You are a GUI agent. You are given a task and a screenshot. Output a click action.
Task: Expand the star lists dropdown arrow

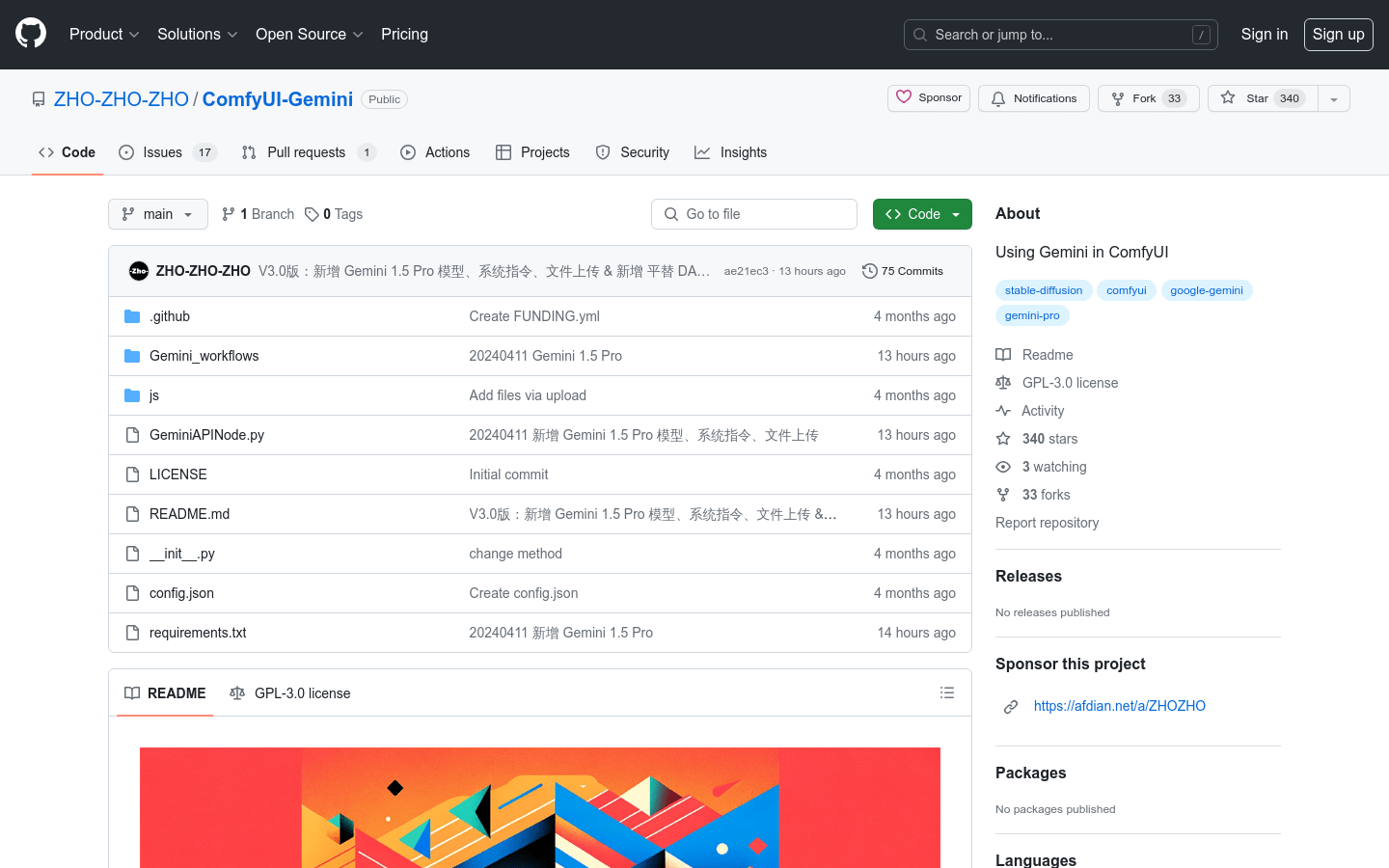coord(1334,98)
